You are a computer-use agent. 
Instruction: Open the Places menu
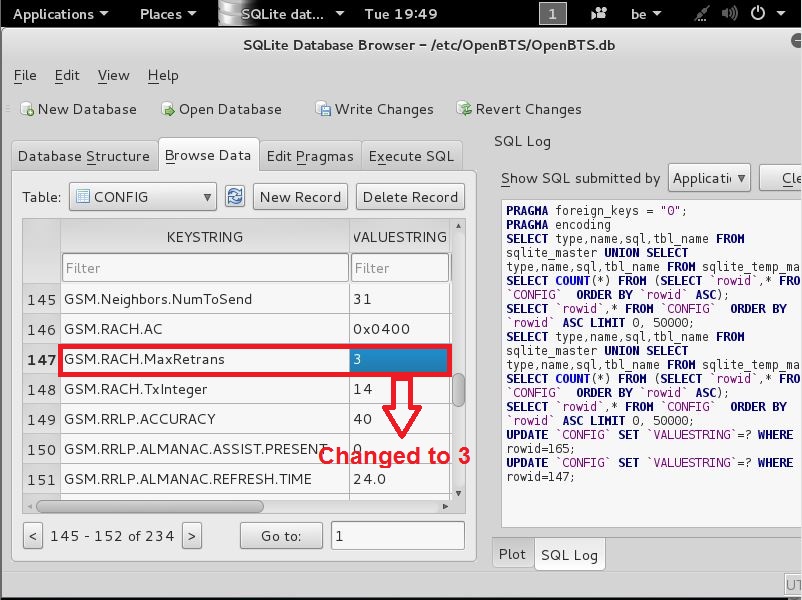pyautogui.click(x=168, y=14)
